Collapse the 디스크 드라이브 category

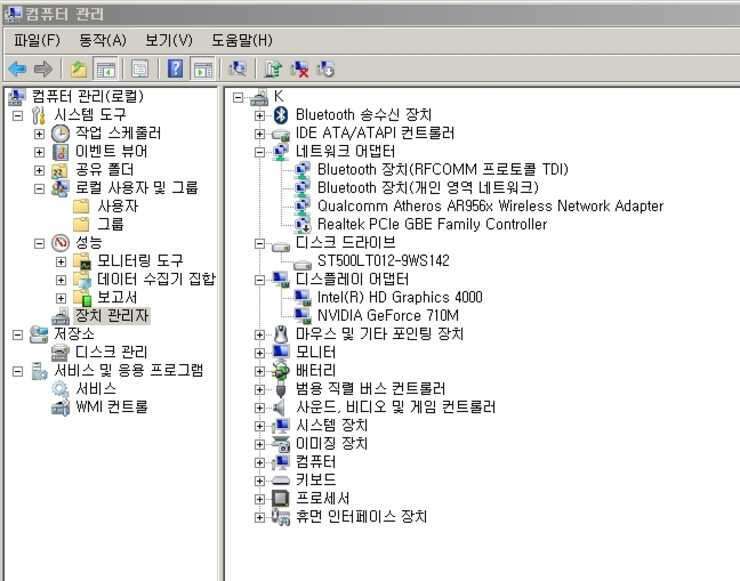pyautogui.click(x=259, y=244)
